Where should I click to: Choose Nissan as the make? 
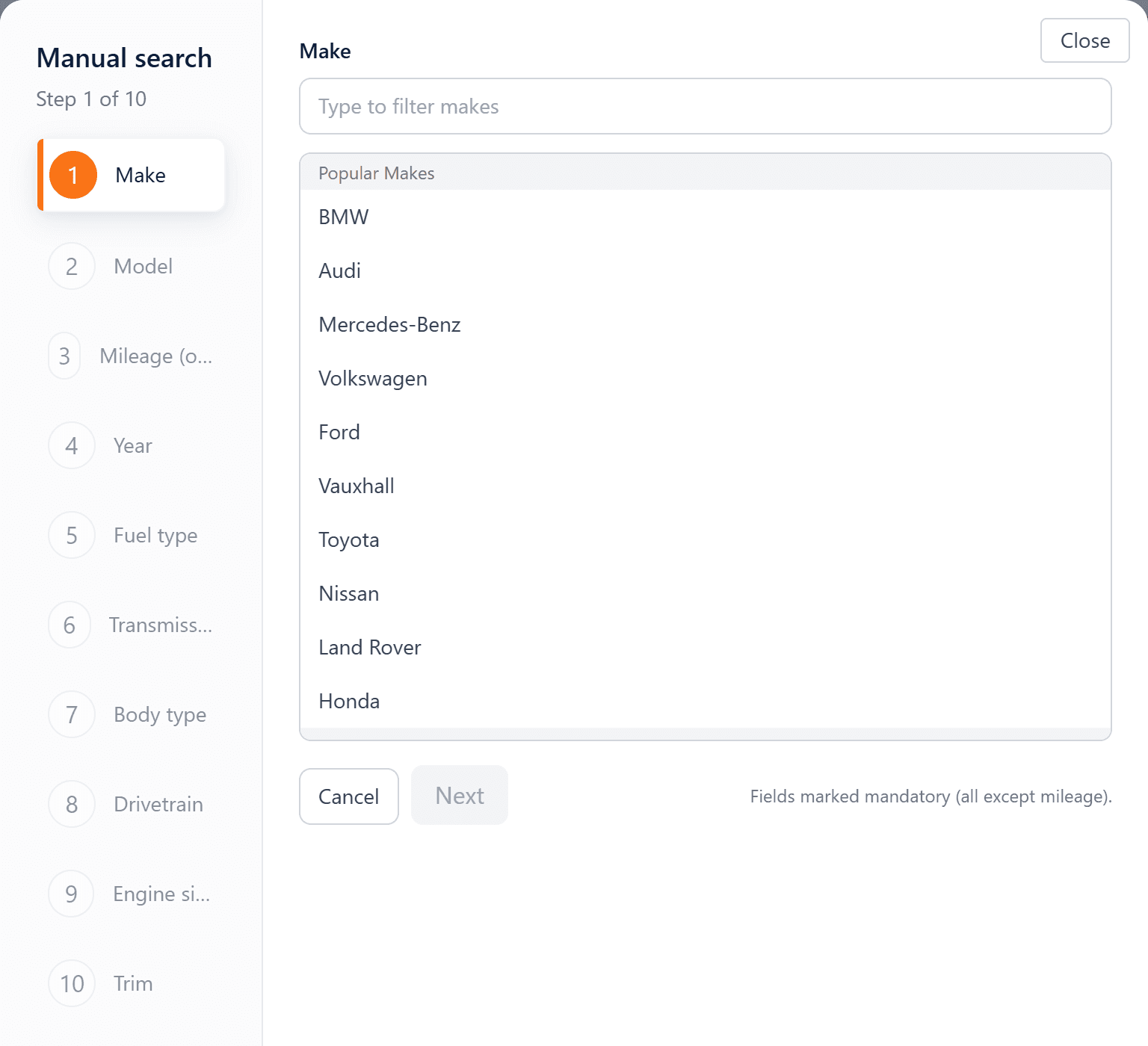click(705, 593)
